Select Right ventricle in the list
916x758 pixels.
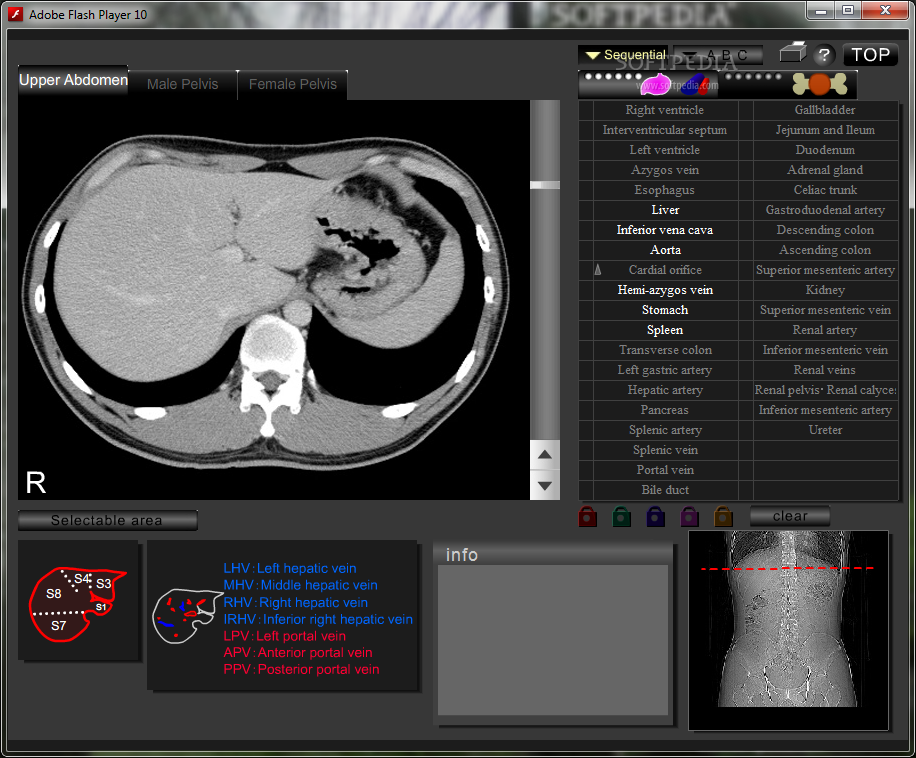[x=665, y=110]
